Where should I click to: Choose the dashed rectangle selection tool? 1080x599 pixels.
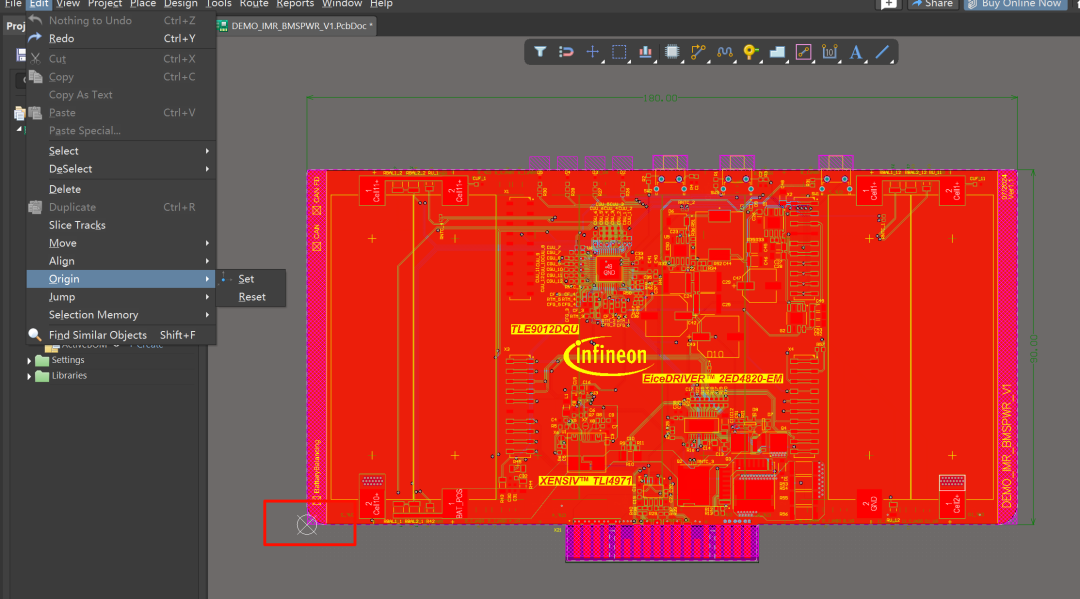point(619,52)
